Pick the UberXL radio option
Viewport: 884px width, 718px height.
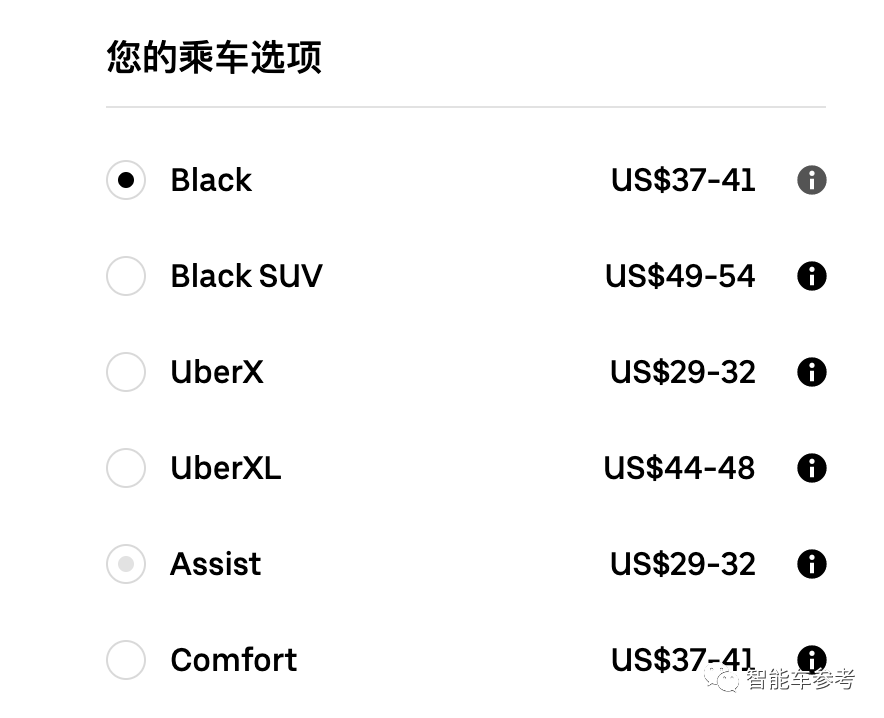(126, 468)
